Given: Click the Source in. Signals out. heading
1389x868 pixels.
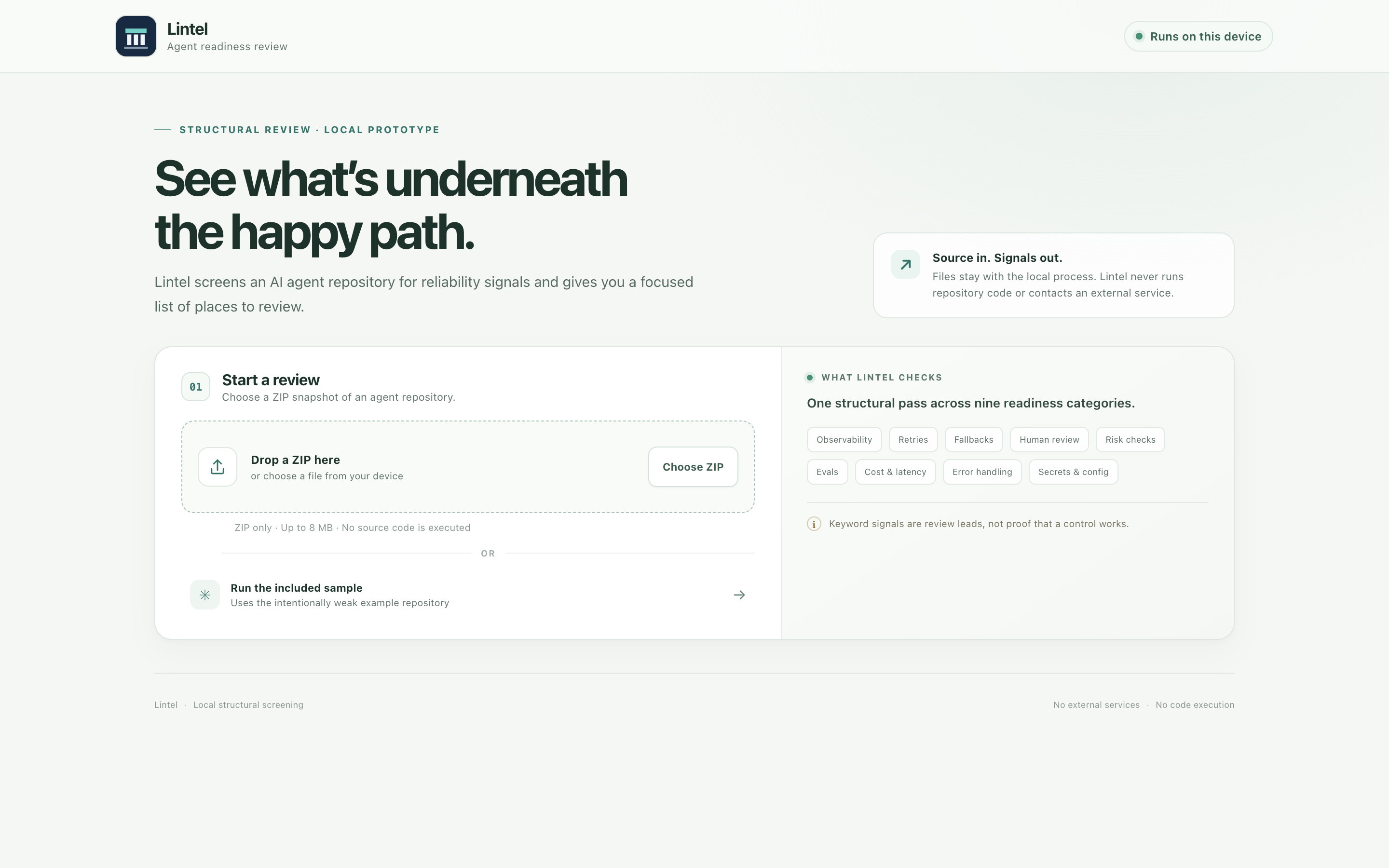Looking at the screenshot, I should pyautogui.click(x=997, y=258).
